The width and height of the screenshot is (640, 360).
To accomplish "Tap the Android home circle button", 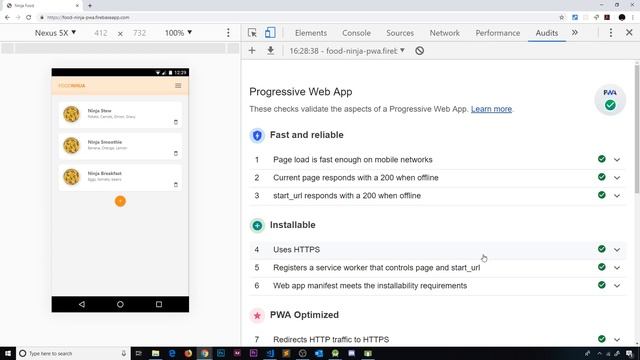I will 120,304.
